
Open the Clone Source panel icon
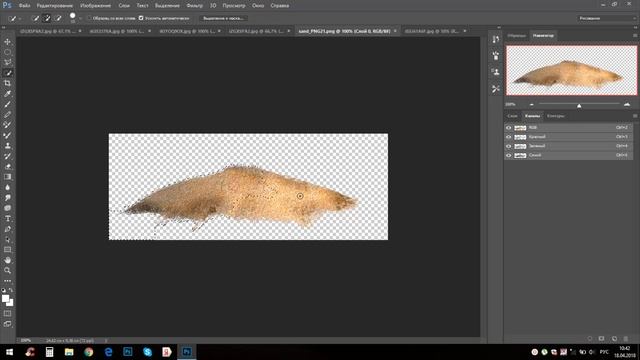point(496,72)
